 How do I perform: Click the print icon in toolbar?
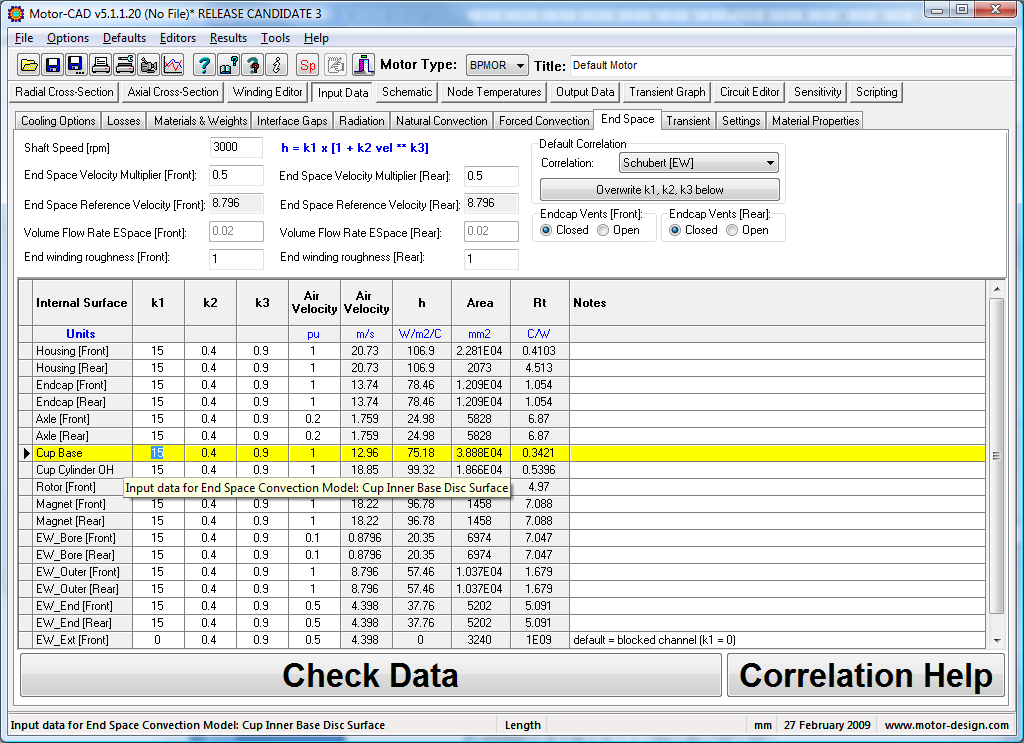[x=101, y=65]
